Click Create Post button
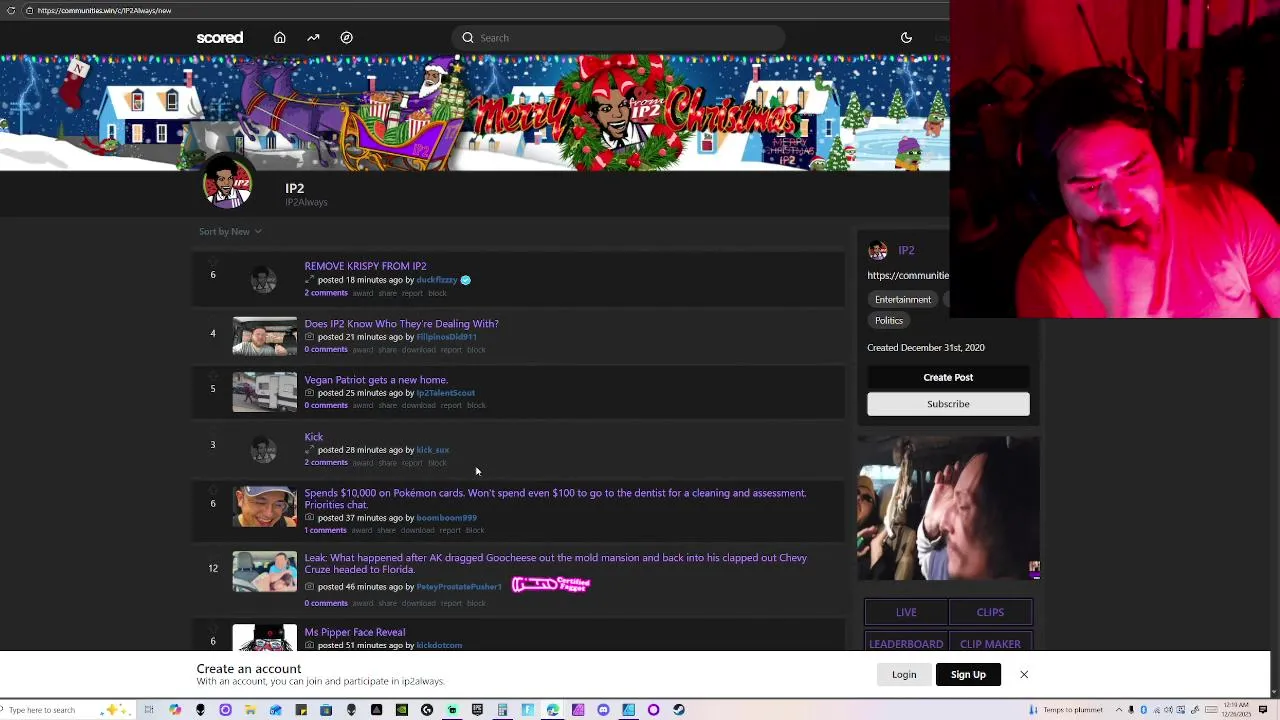Screen dimensions: 1280x720 pos(948,377)
